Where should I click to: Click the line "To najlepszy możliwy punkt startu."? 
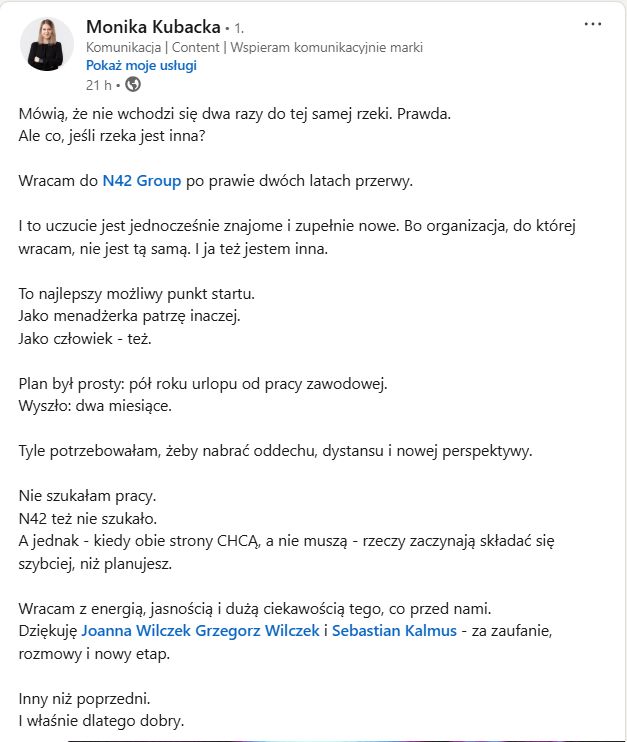point(137,293)
